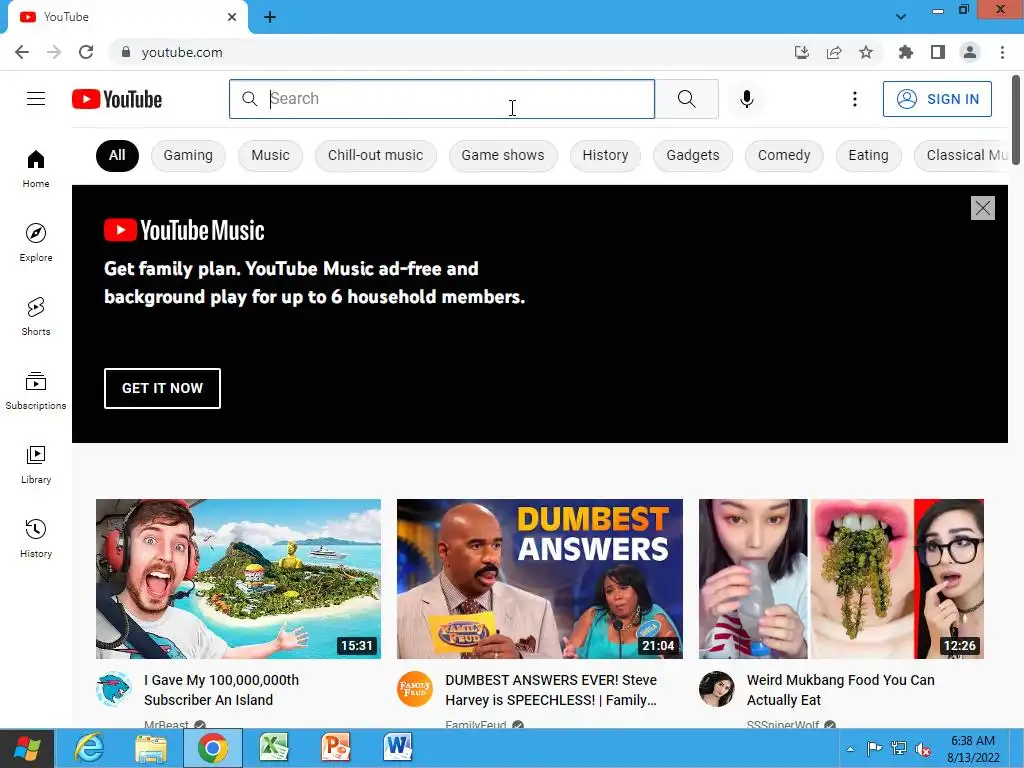Screen dimensions: 1024x768
Task: Open Shorts in sidebar
Action: 36,317
